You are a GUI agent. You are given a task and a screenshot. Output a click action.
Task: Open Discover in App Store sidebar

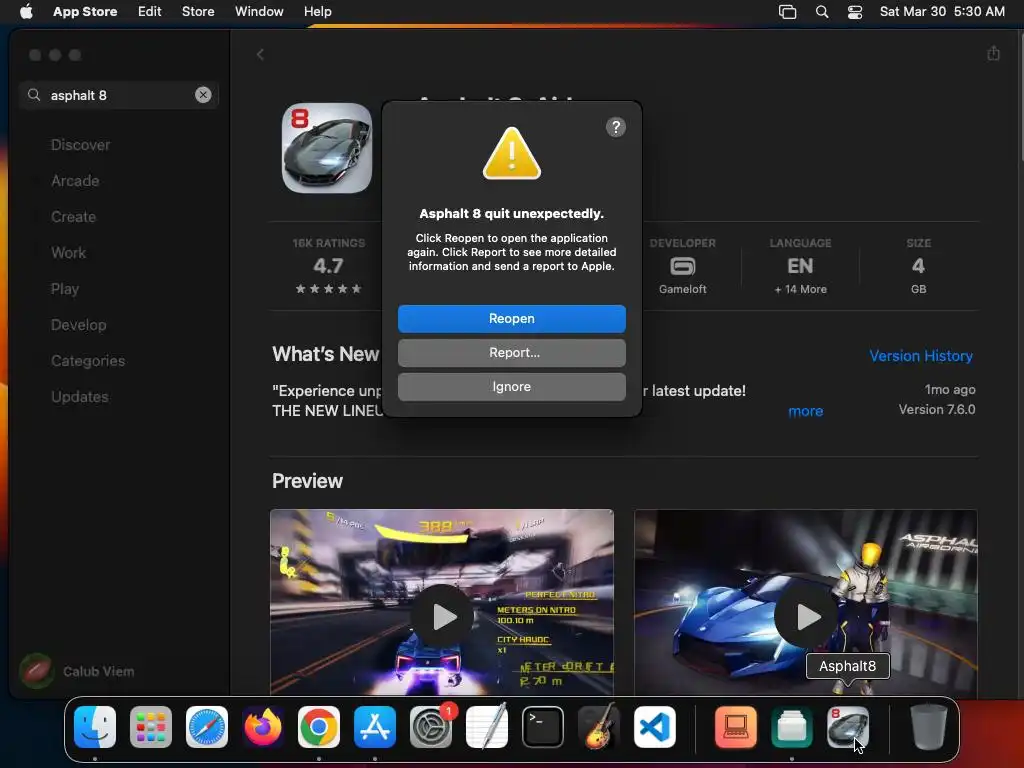pos(80,144)
